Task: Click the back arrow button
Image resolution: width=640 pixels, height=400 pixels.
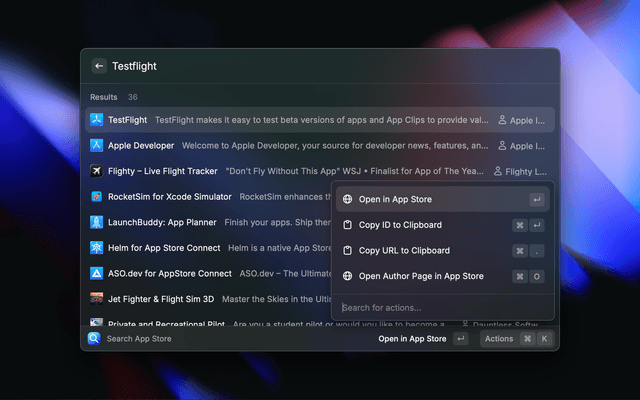Action: pos(99,66)
